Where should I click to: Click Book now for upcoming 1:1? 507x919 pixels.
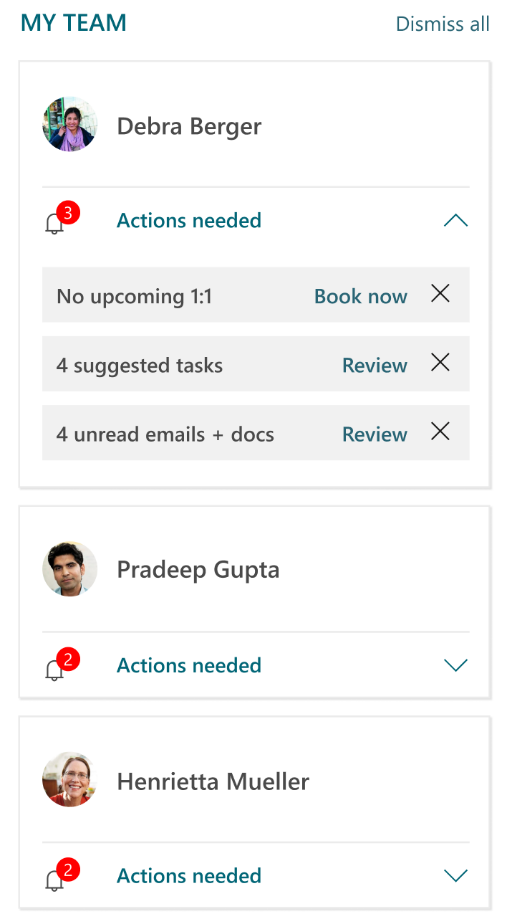[360, 296]
